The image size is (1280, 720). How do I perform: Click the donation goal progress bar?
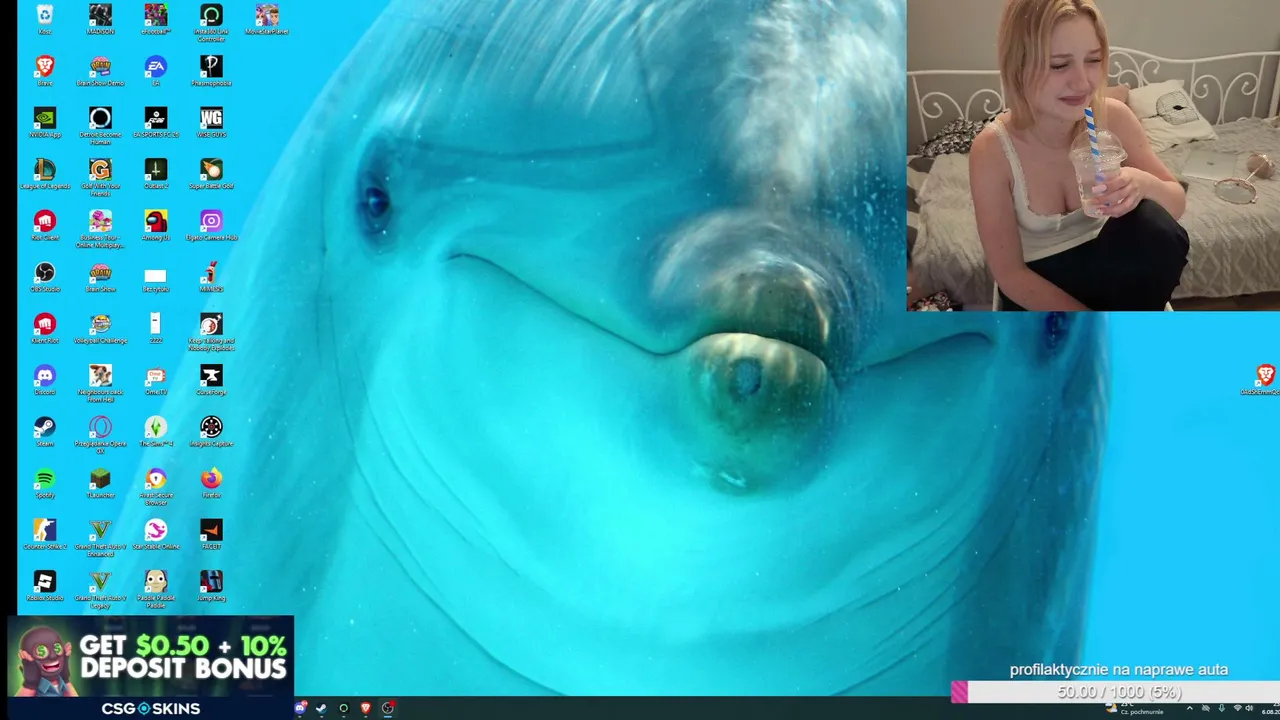click(1115, 692)
